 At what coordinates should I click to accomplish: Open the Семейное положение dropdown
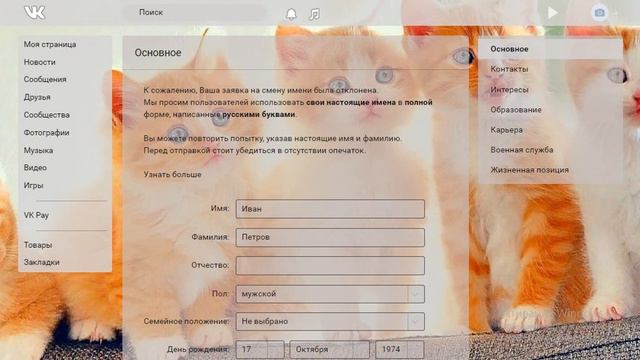coord(330,322)
